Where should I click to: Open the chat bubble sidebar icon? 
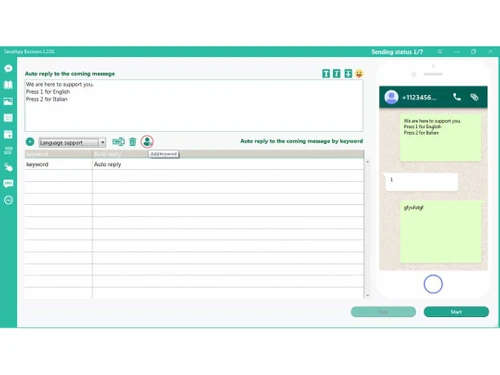(x=8, y=69)
